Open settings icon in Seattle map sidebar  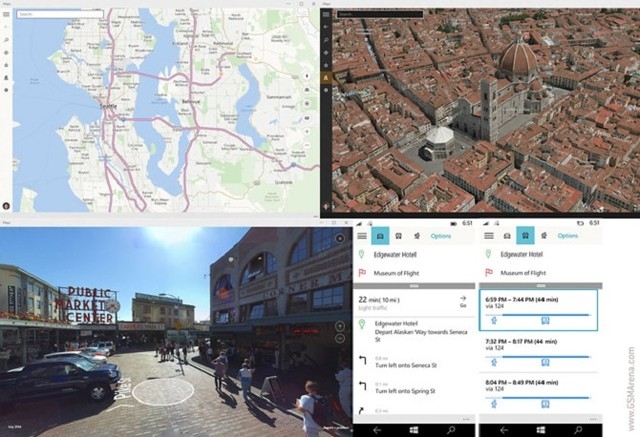click(x=6, y=90)
